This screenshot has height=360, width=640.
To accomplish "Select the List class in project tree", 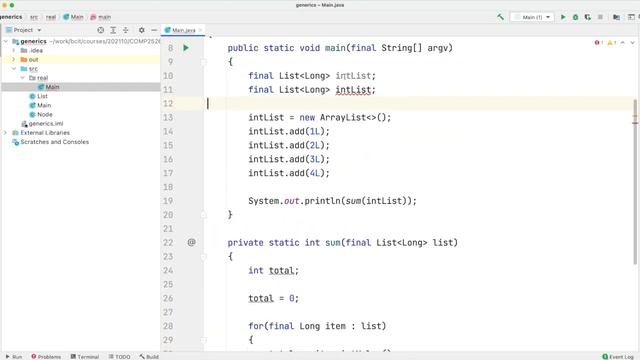I will pyautogui.click(x=42, y=96).
